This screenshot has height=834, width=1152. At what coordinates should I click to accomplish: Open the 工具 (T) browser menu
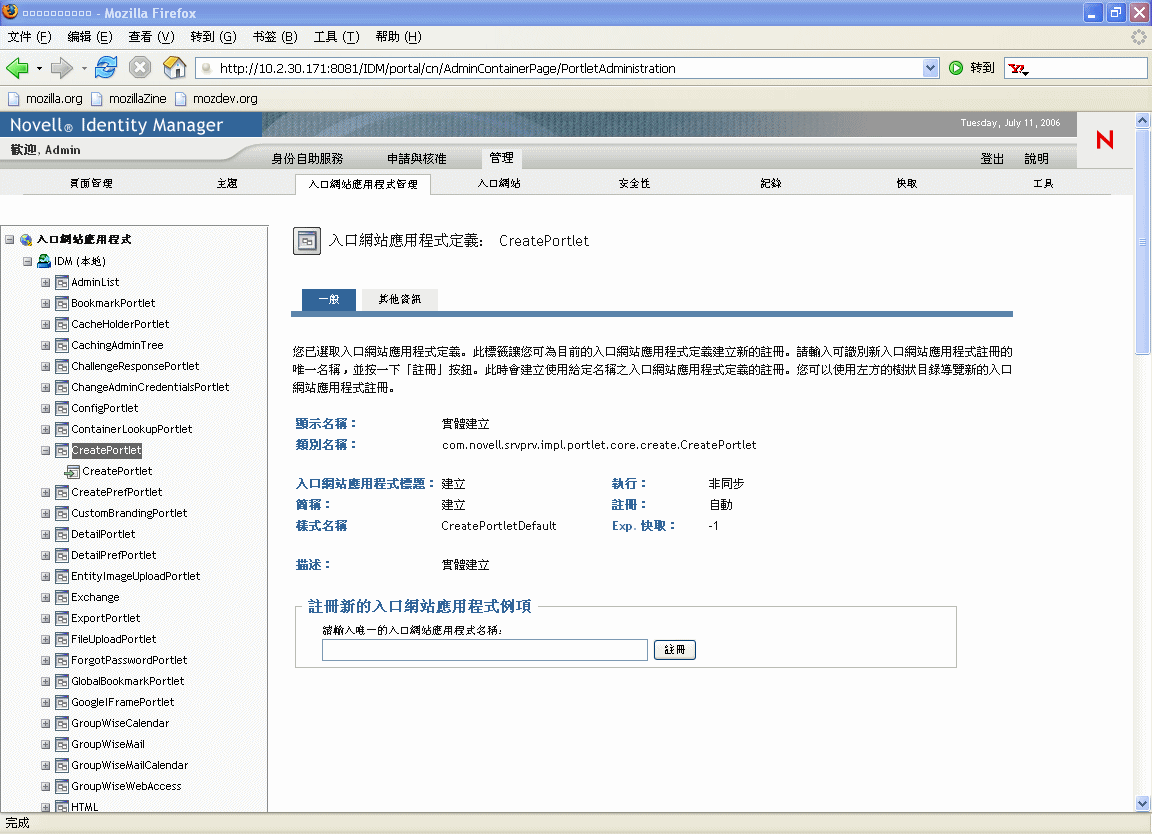pos(336,37)
